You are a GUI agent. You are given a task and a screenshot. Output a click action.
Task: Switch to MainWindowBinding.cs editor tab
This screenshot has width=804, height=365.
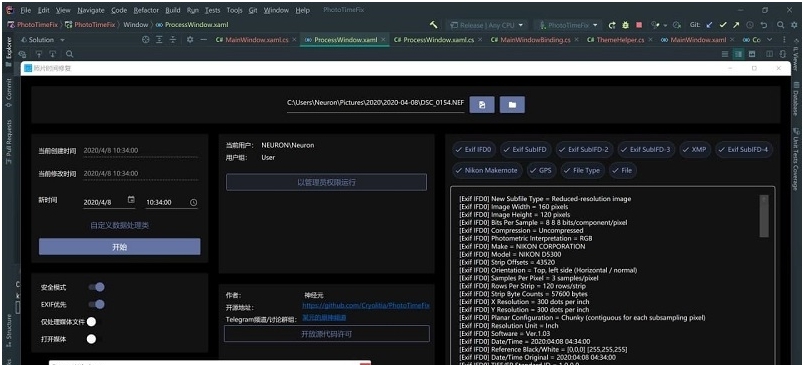(535, 40)
